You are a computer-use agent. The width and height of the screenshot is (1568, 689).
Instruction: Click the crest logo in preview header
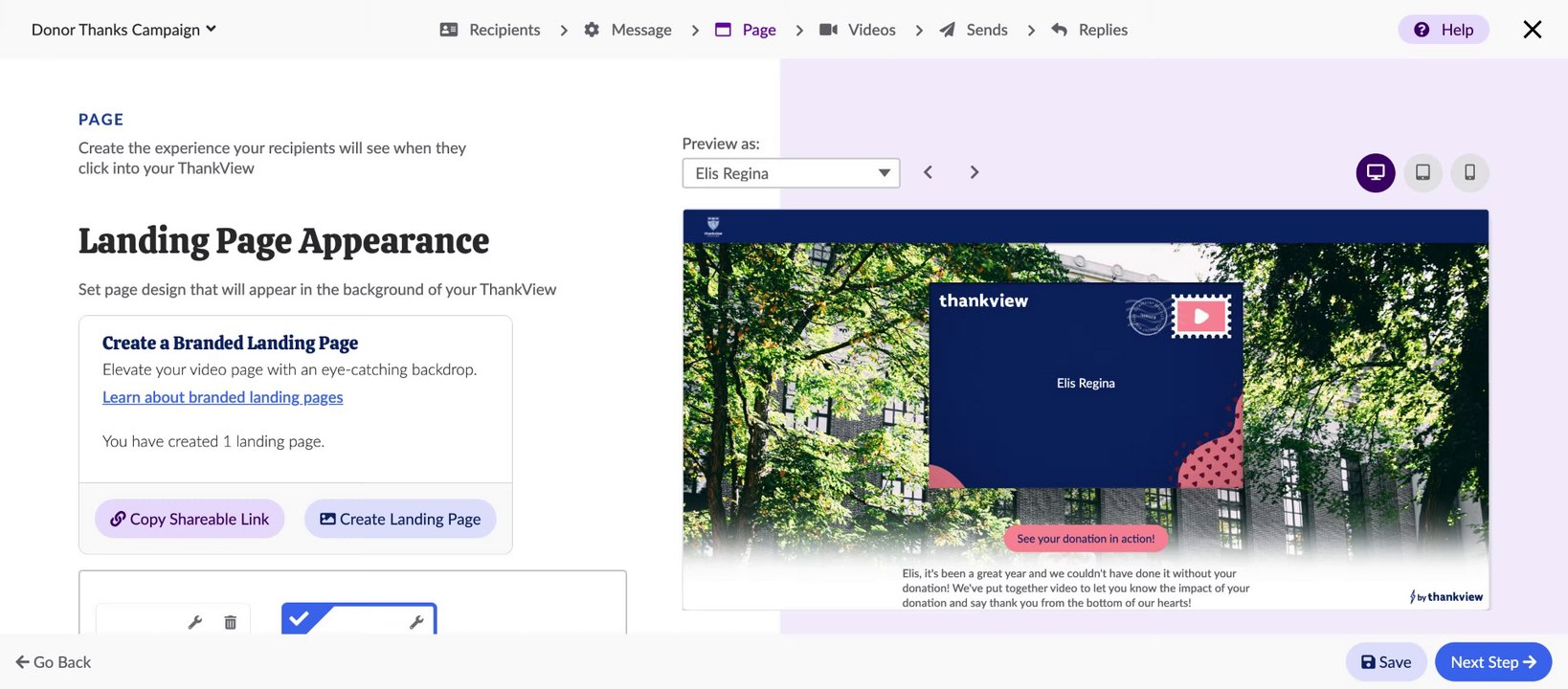[713, 227]
